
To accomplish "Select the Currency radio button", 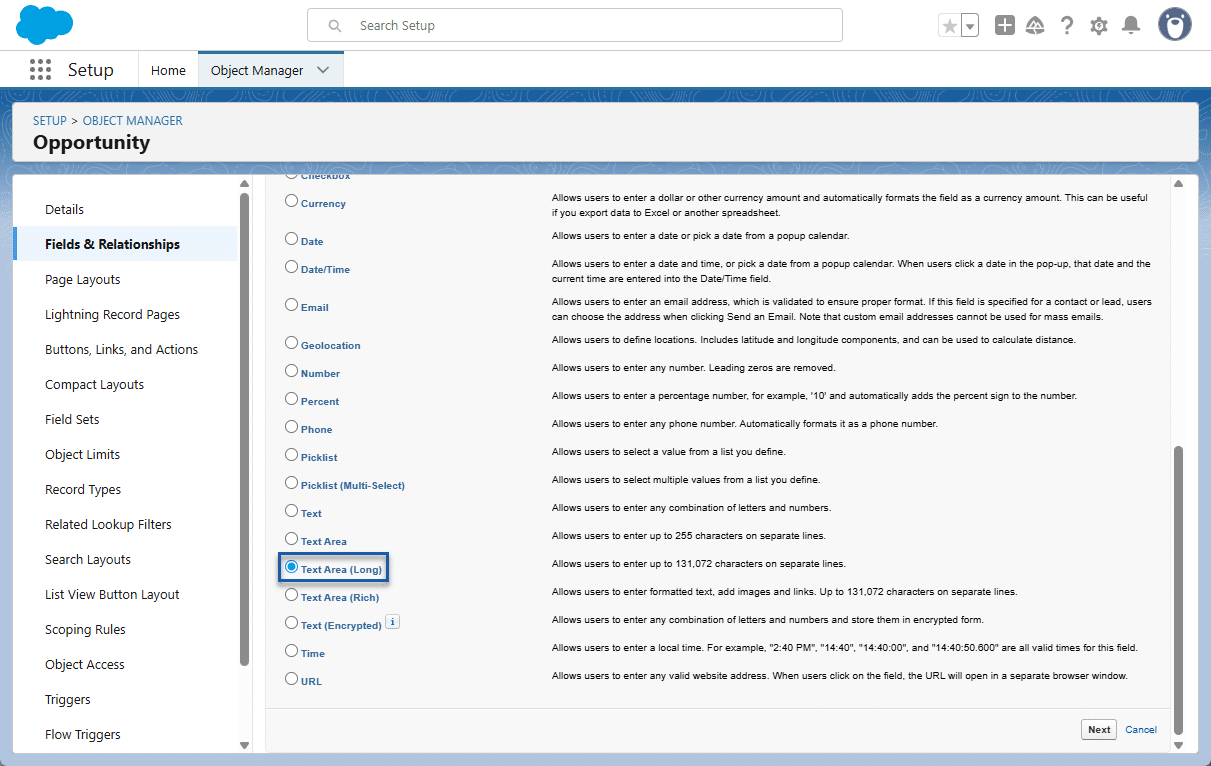I will pyautogui.click(x=292, y=201).
